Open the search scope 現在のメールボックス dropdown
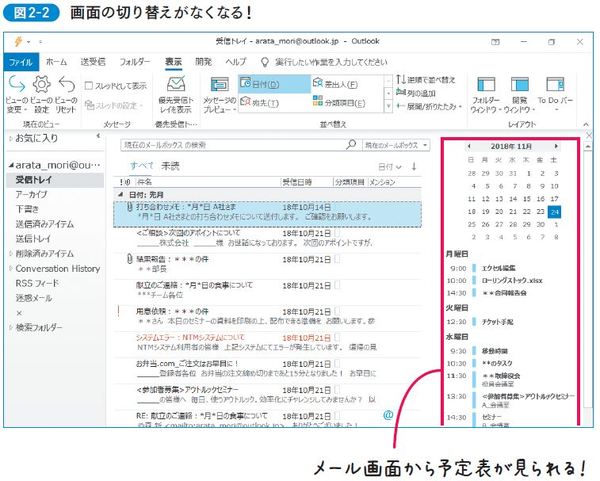The height and width of the screenshot is (481, 600). coord(396,145)
